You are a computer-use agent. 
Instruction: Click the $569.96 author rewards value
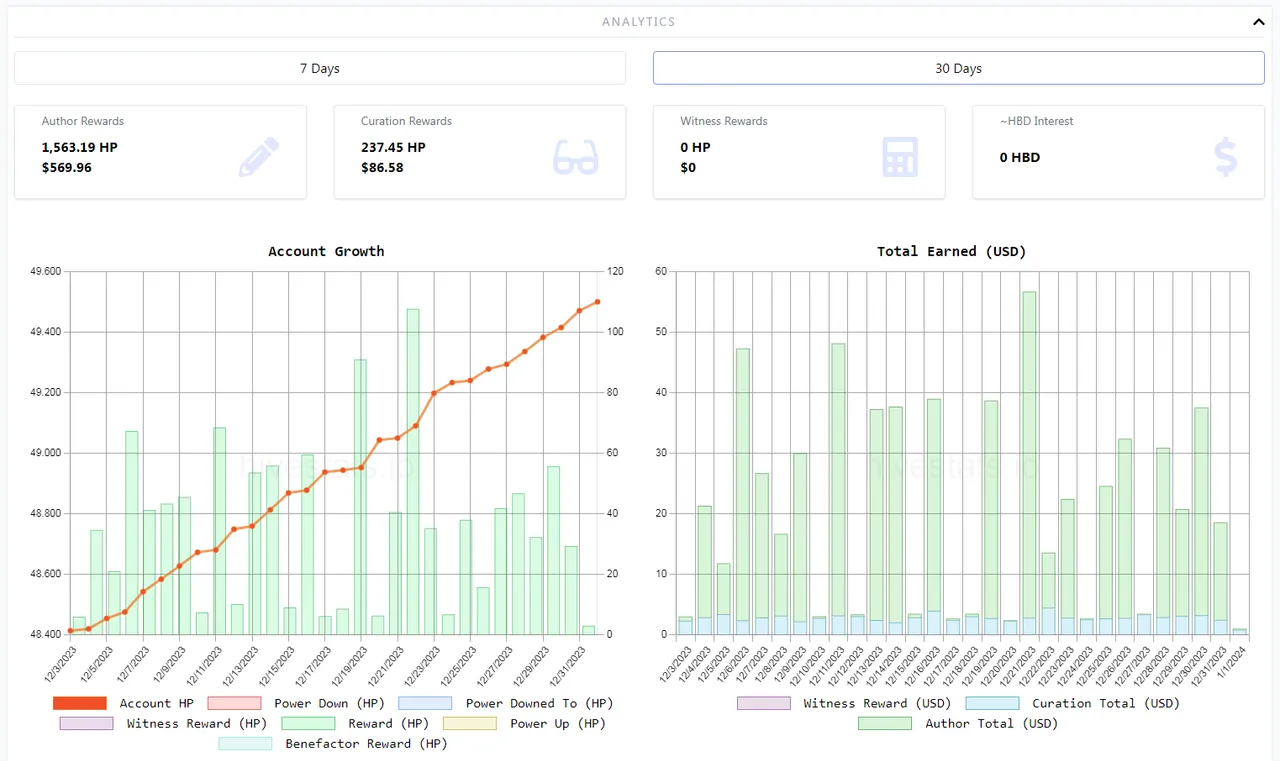pyautogui.click(x=67, y=167)
